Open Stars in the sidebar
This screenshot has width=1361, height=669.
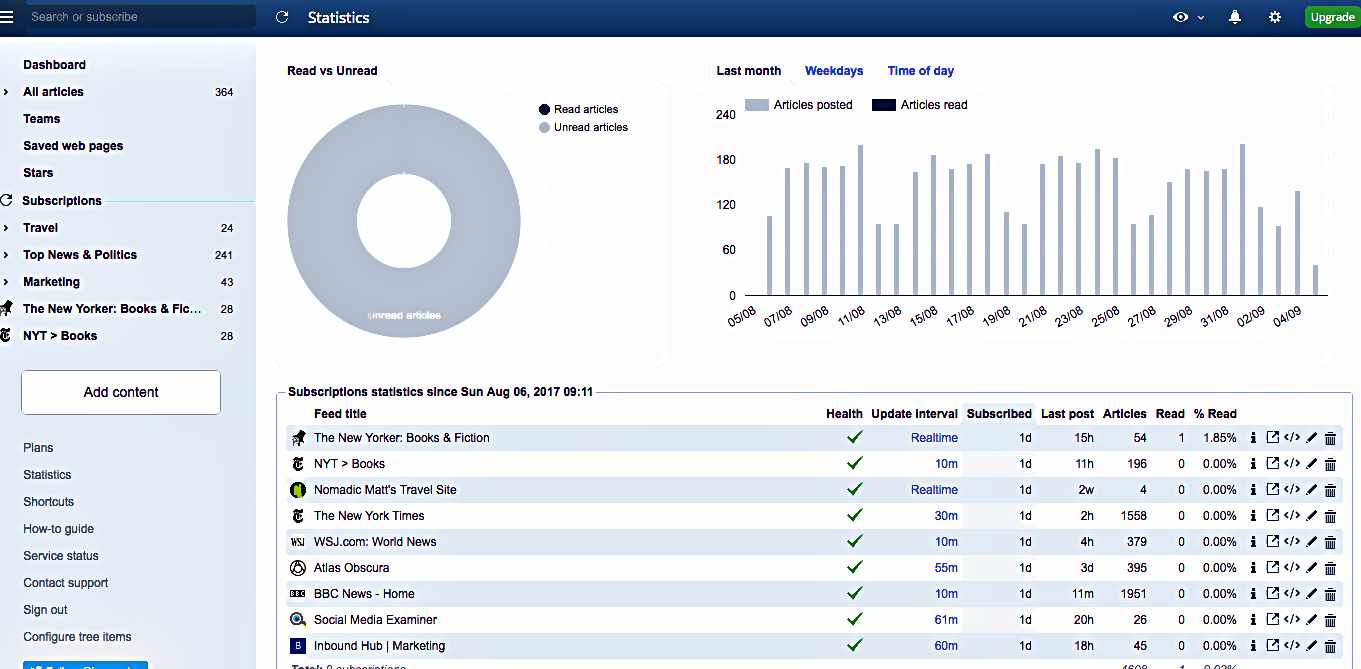pyautogui.click(x=38, y=173)
